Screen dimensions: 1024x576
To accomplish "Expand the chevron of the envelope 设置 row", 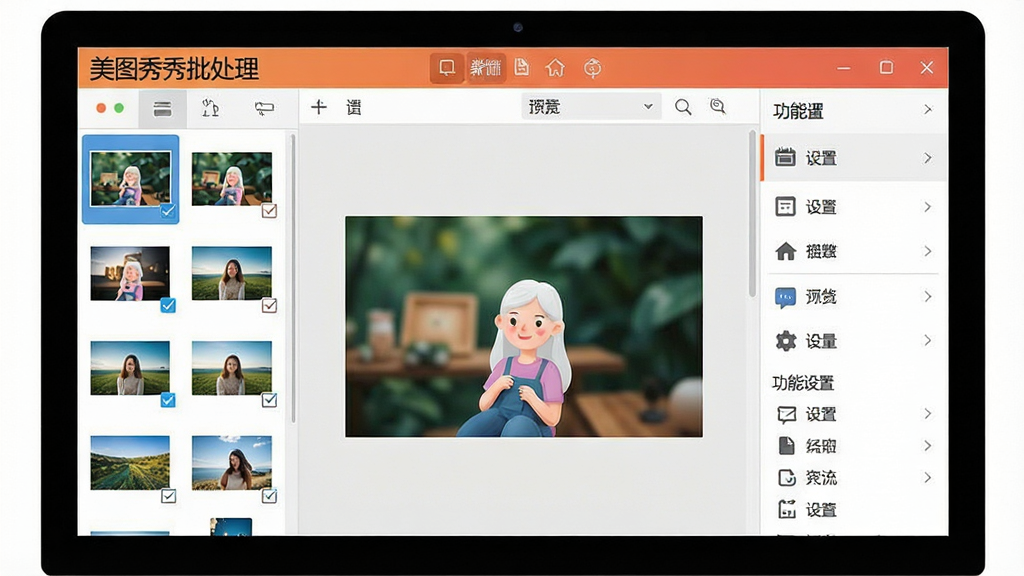I will click(928, 413).
